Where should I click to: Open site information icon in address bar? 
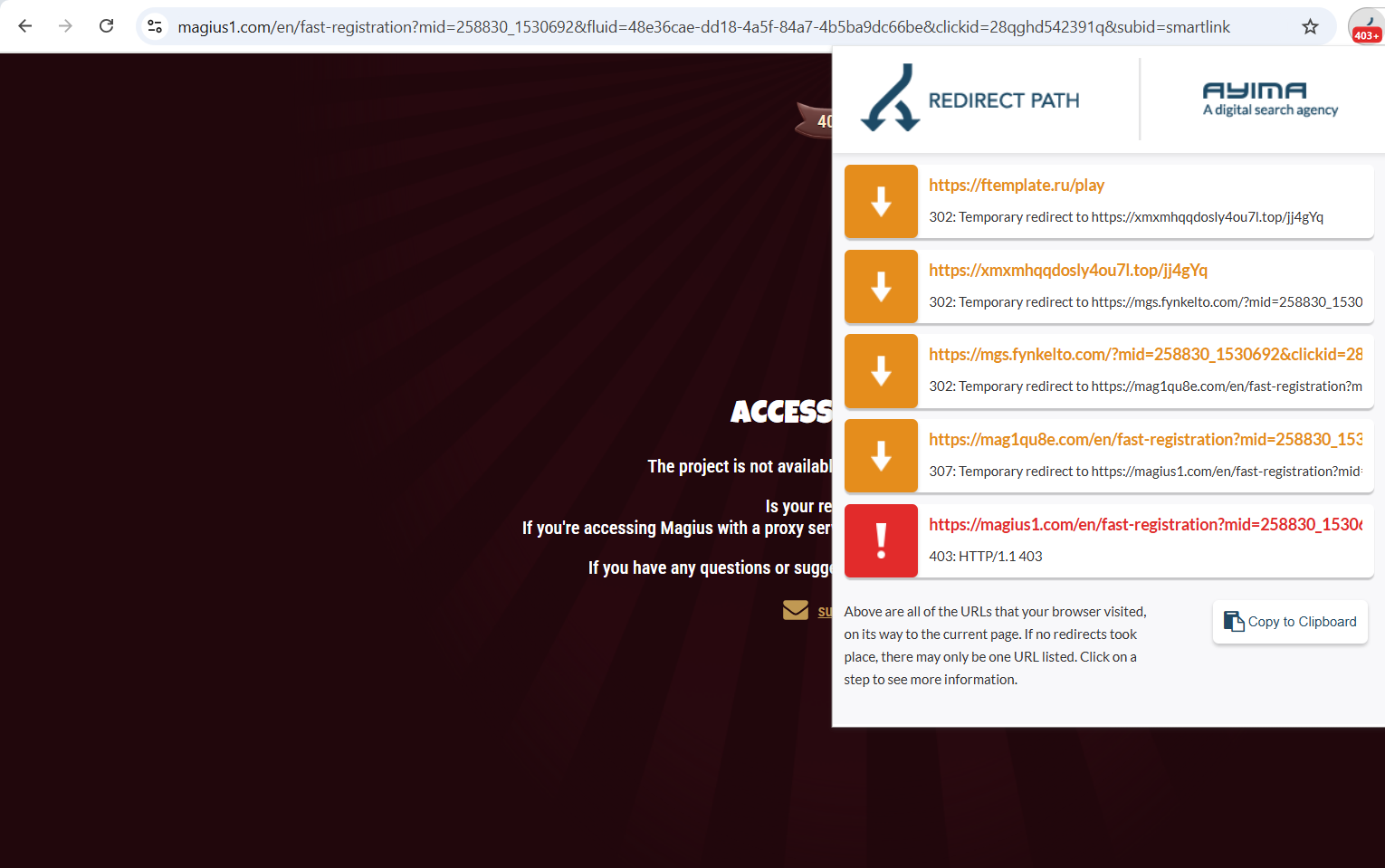(x=155, y=26)
